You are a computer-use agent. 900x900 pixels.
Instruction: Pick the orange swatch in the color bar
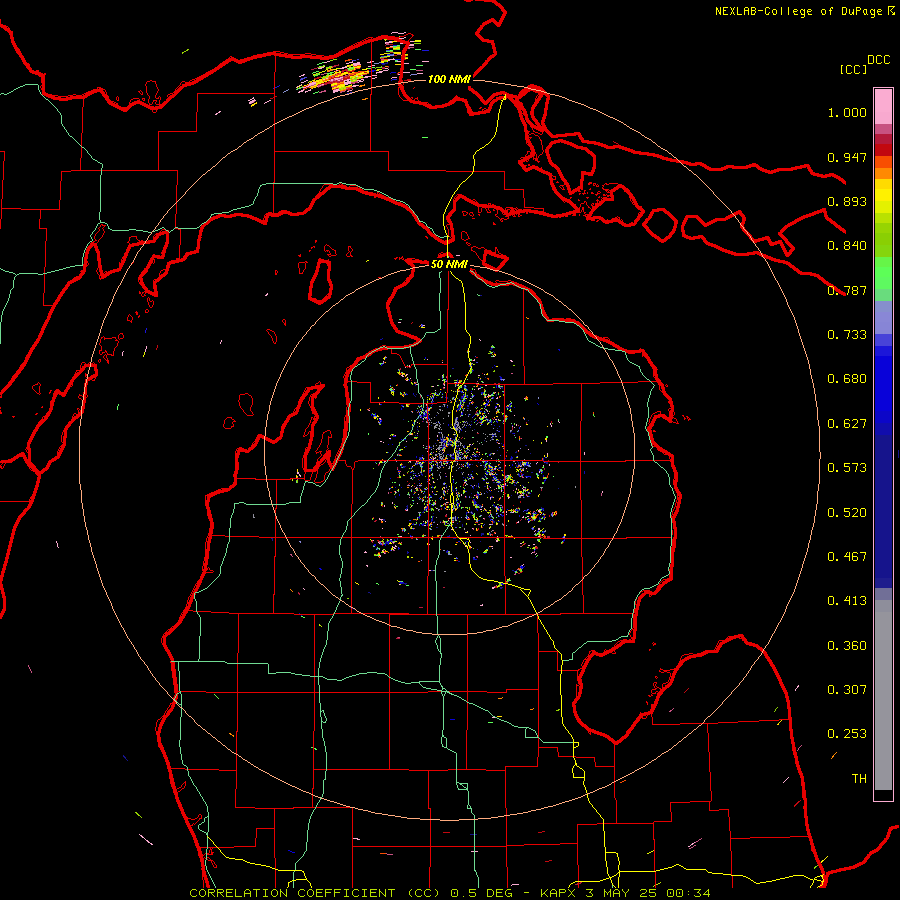(883, 173)
